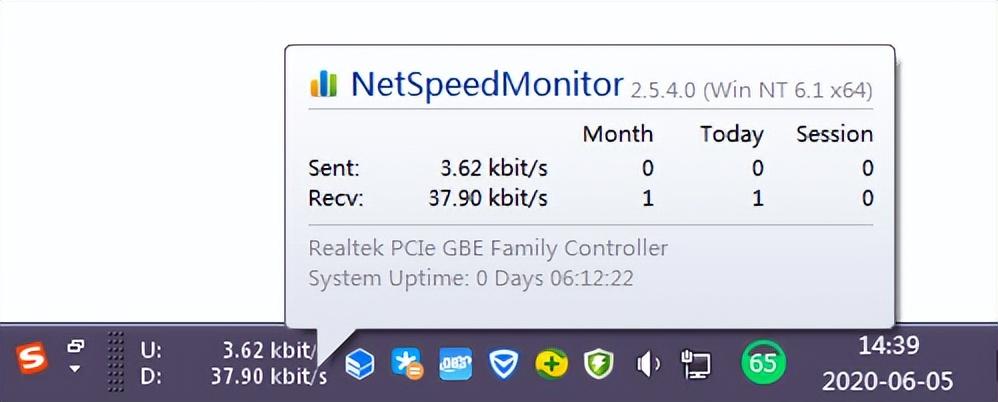This screenshot has height=402, width=998.
Task: Open the speaker volume icon
Action: point(648,364)
